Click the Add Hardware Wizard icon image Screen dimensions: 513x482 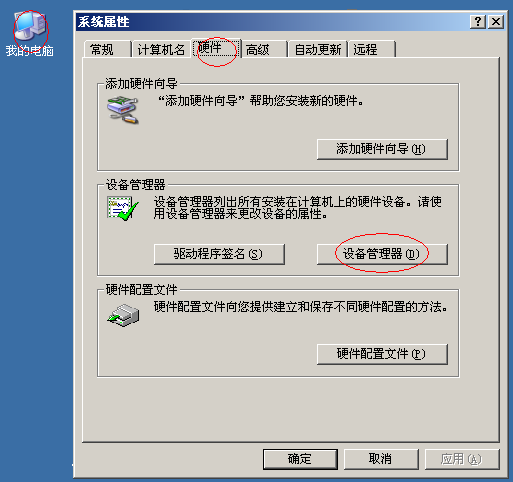[x=123, y=110]
